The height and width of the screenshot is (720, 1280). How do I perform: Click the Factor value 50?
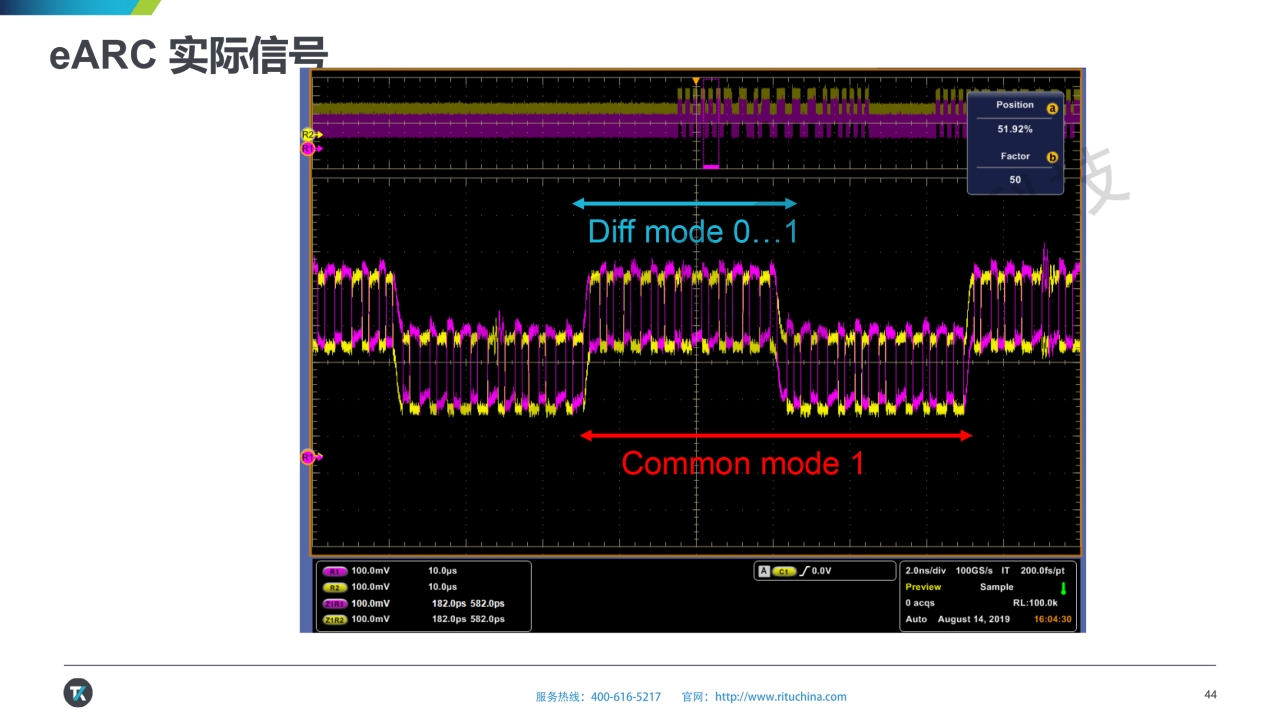click(x=1015, y=180)
